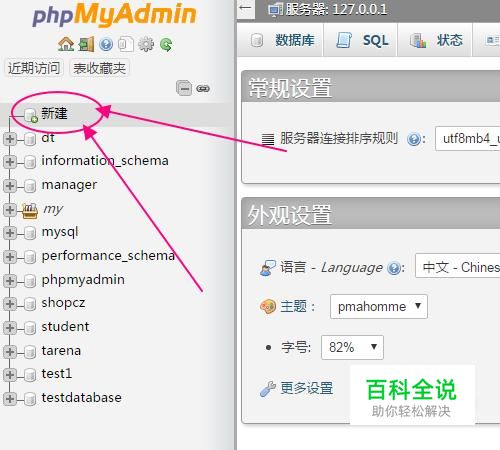The image size is (500, 450).
Task: Select the phpmyadmin database name
Action: [83, 280]
